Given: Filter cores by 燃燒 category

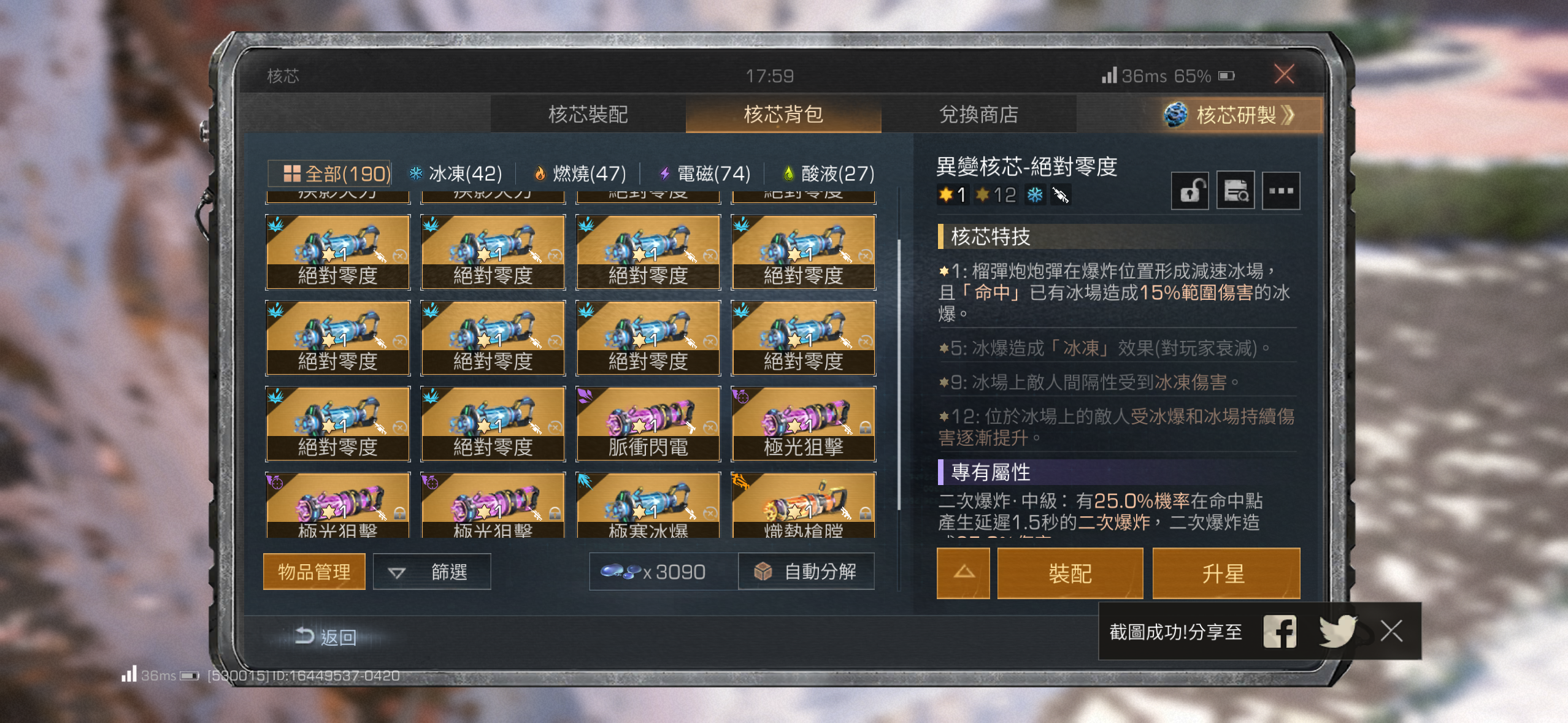Looking at the screenshot, I should click(x=580, y=174).
